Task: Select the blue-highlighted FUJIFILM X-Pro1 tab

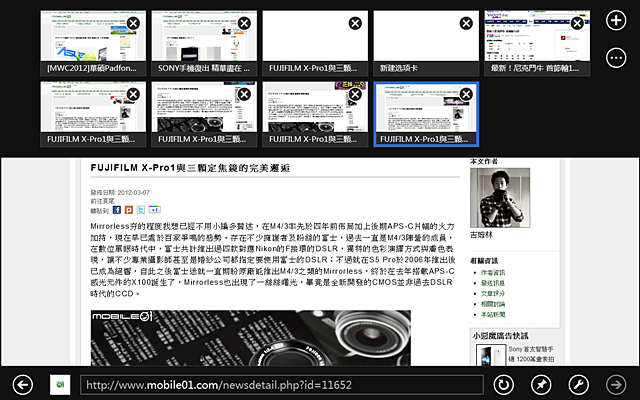Action: click(426, 114)
